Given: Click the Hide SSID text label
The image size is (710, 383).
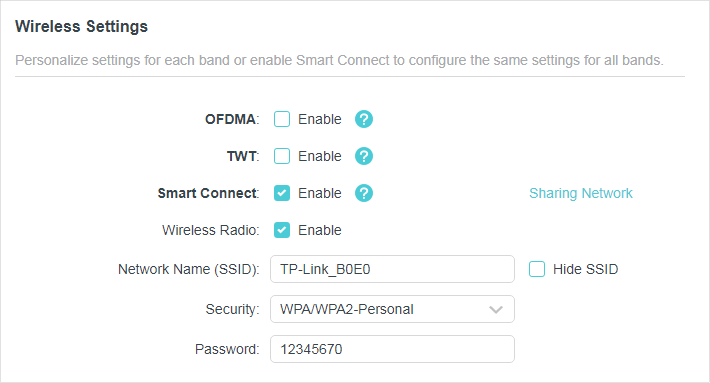Looking at the screenshot, I should pyautogui.click(x=585, y=269).
